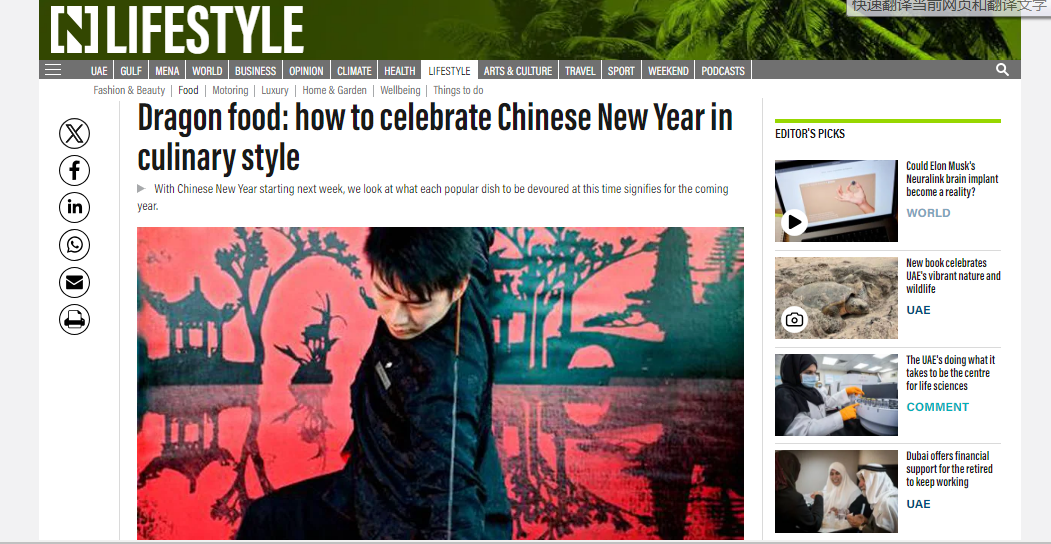Image resolution: width=1051 pixels, height=544 pixels.
Task: Click The National N logo
Action: (x=74, y=29)
